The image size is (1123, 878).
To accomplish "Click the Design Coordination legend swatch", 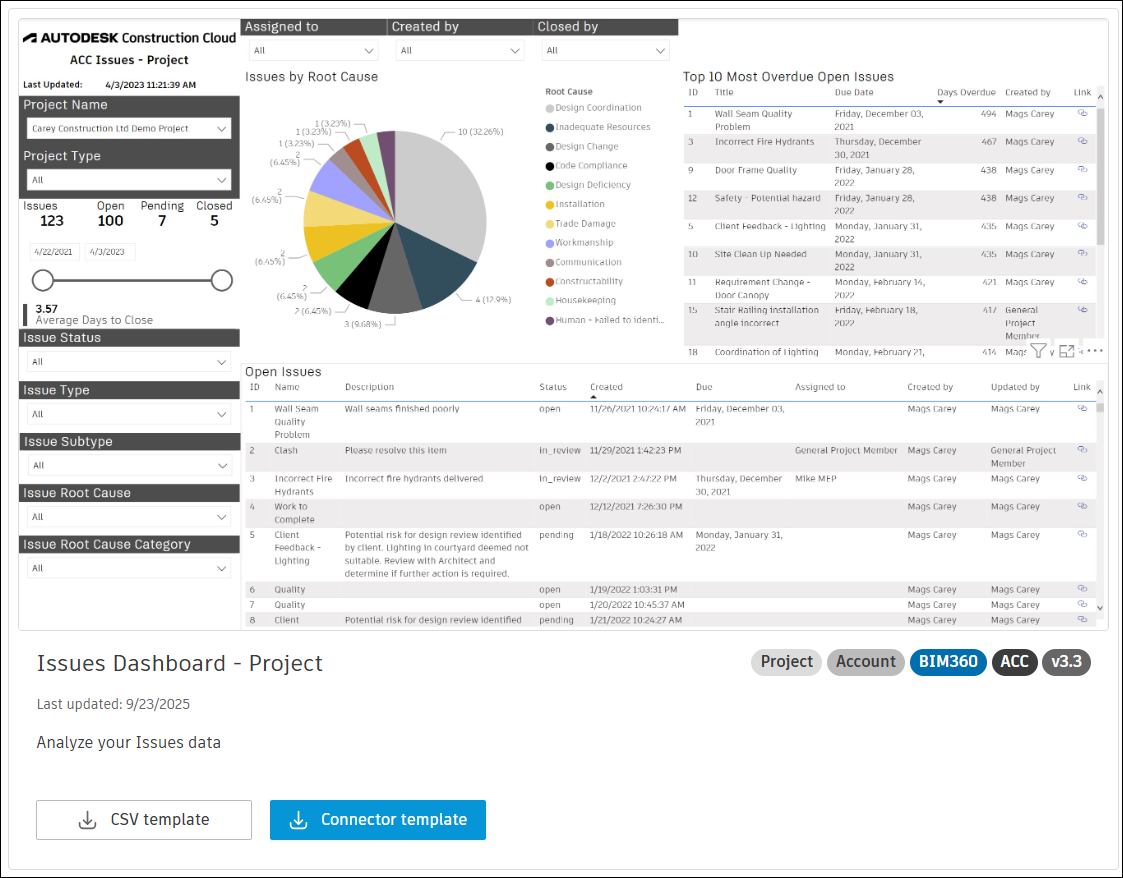I will (549, 108).
